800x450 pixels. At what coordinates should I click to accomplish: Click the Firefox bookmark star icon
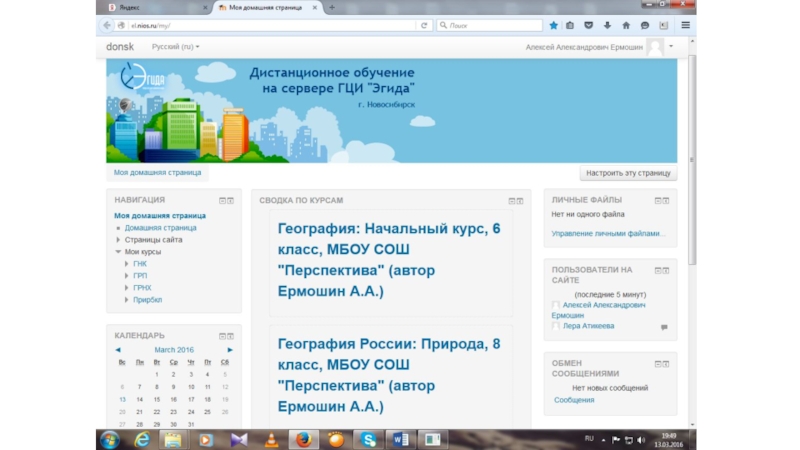tap(553, 25)
